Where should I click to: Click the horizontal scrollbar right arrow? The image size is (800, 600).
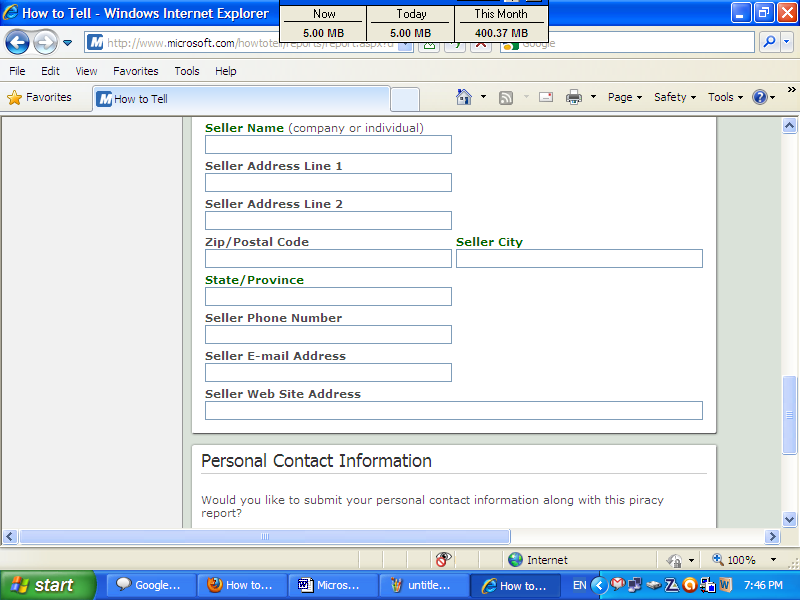[772, 536]
